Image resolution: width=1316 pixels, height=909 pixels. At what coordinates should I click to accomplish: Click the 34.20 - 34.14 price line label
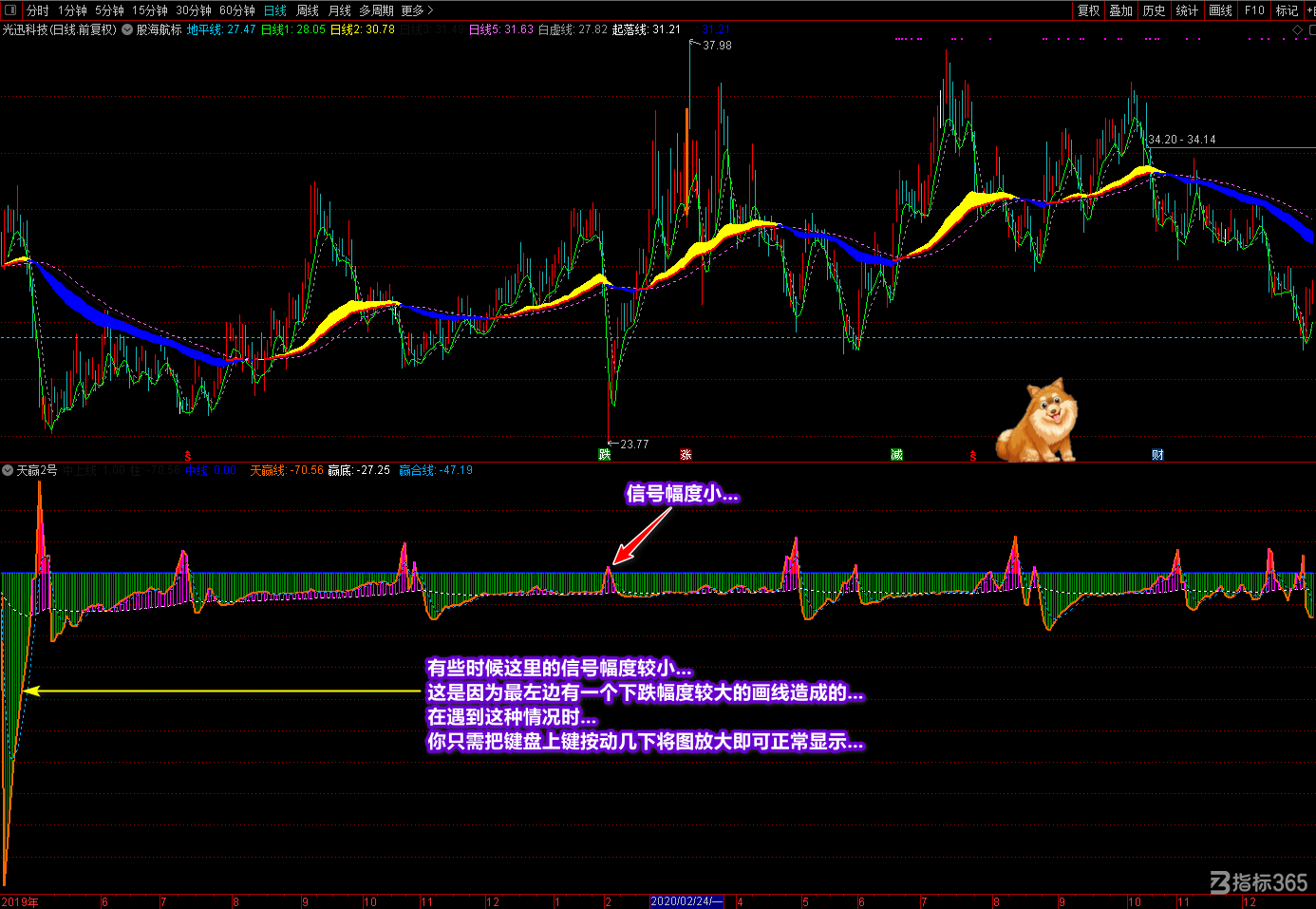click(1182, 140)
